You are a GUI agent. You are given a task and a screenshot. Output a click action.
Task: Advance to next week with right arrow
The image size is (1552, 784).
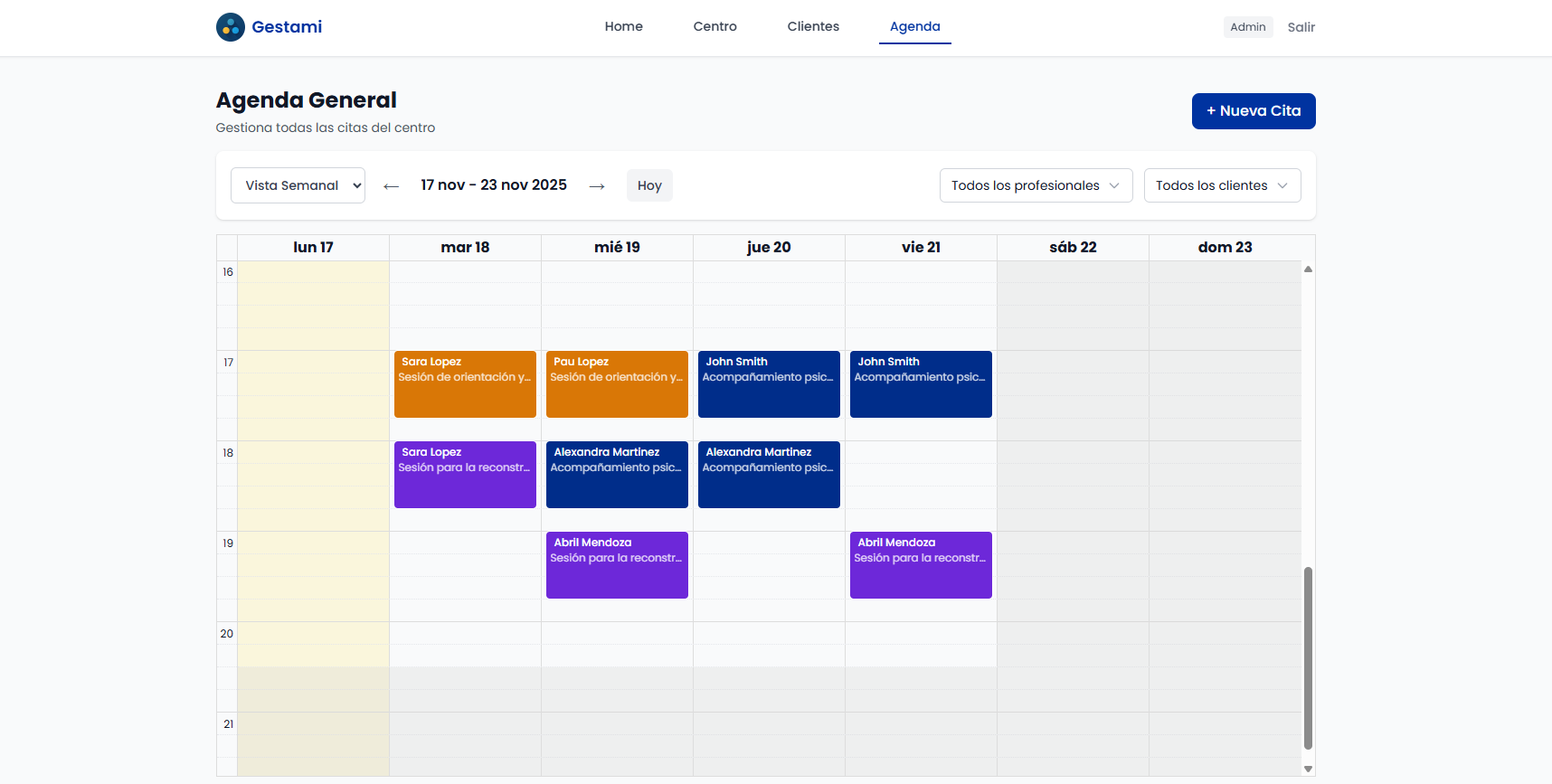click(x=597, y=186)
